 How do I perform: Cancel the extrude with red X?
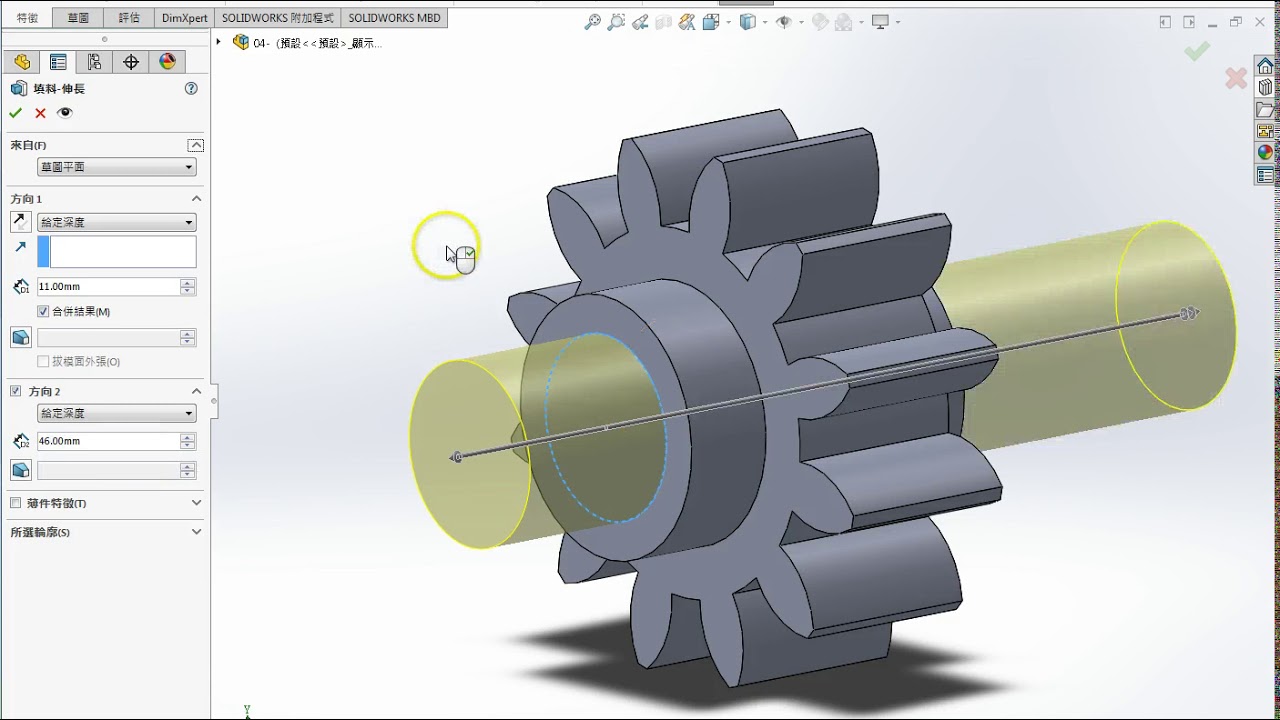(41, 113)
